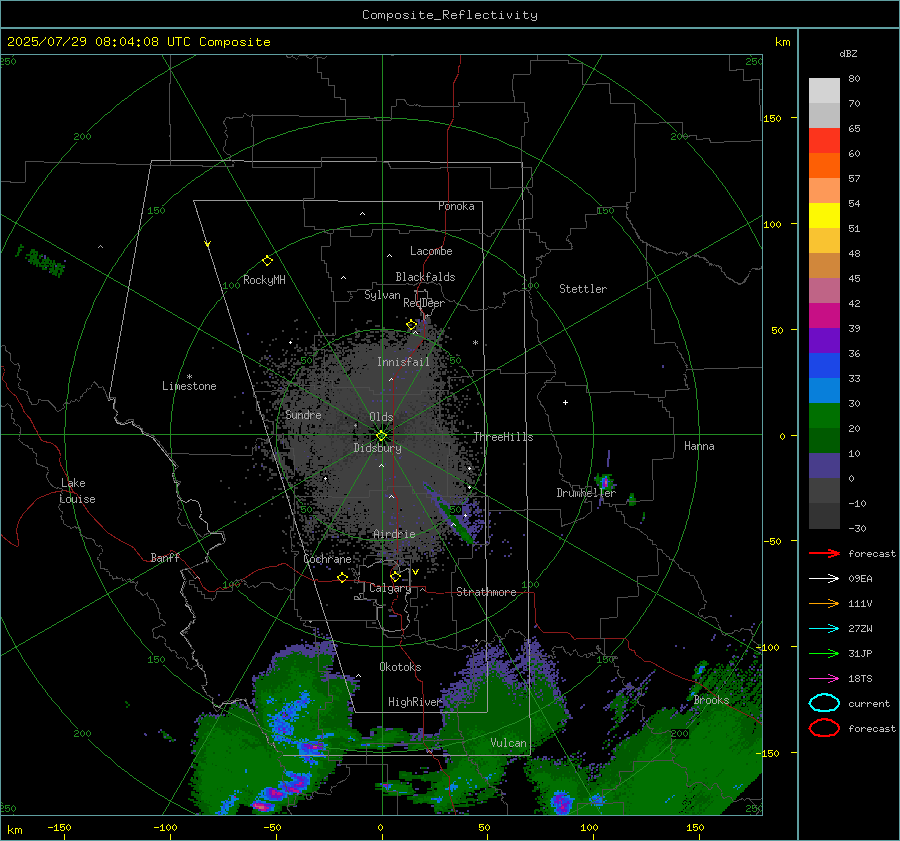The height and width of the screenshot is (841, 900).
Task: Click the yellow diamond marker near RockyMH
Action: [267, 261]
